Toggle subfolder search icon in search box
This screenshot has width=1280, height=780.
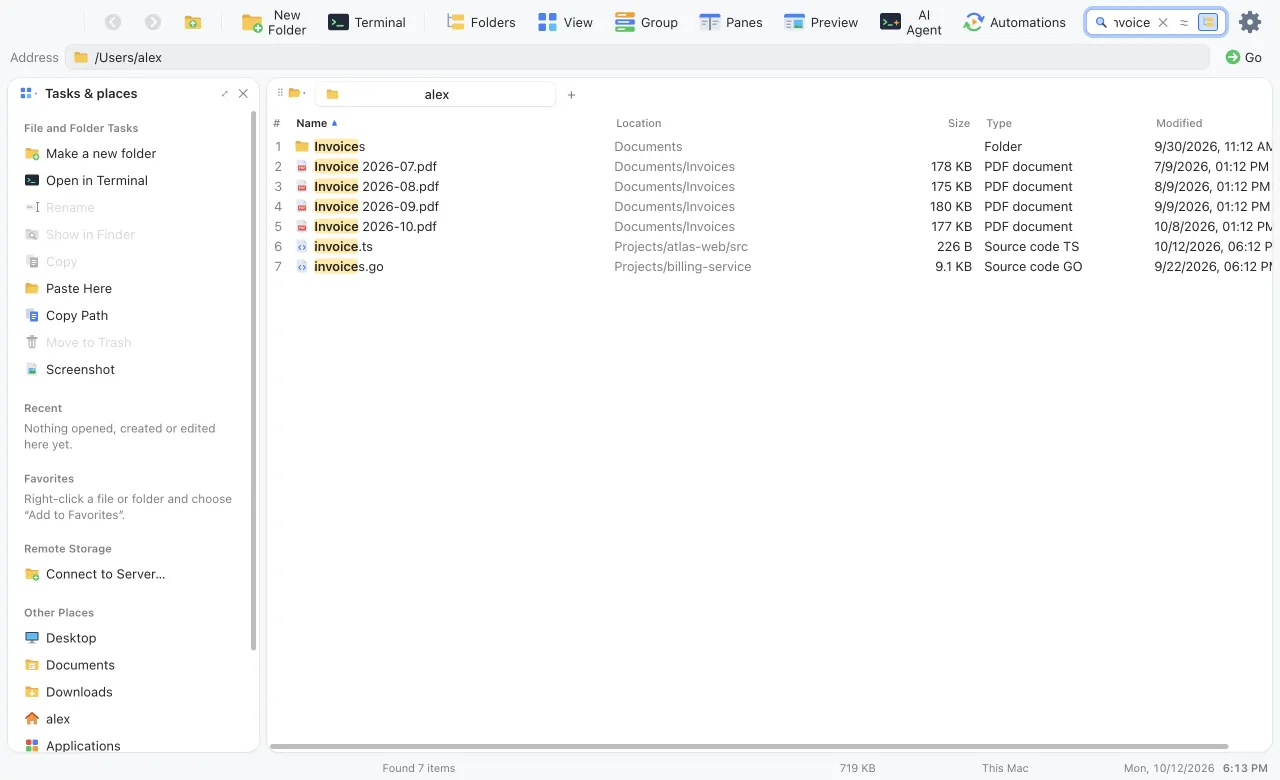(1208, 22)
